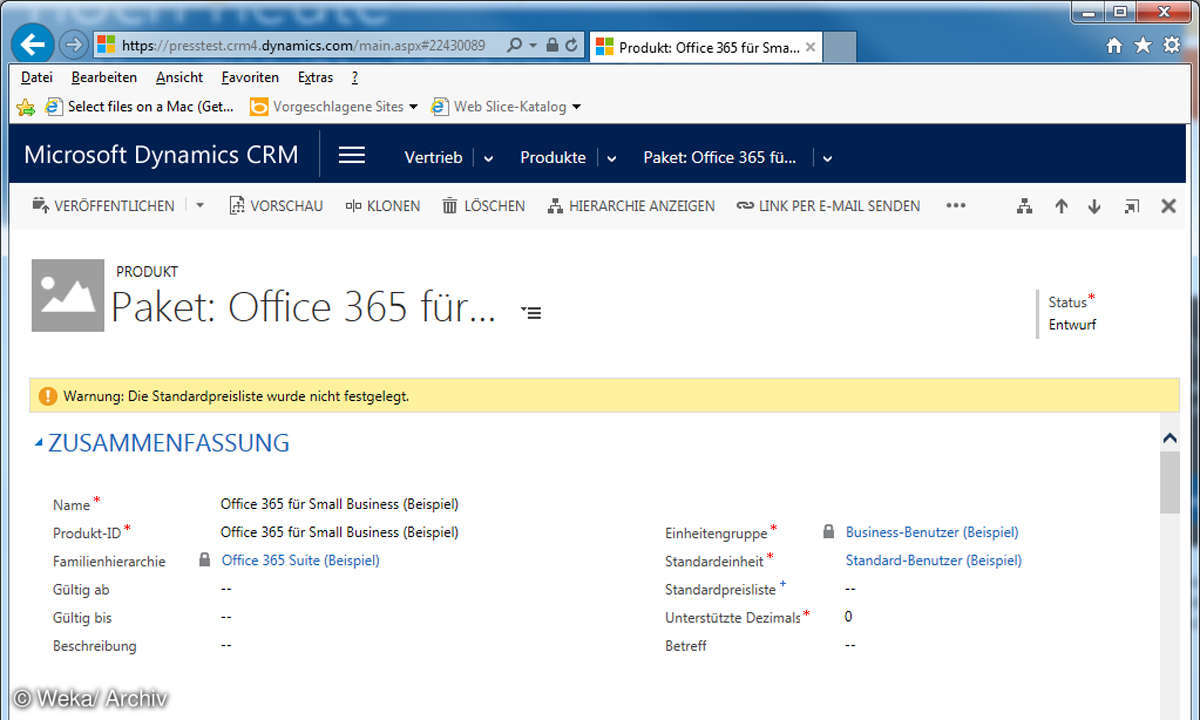Close the record form with X icon
The width and height of the screenshot is (1200, 720).
[x=1168, y=206]
